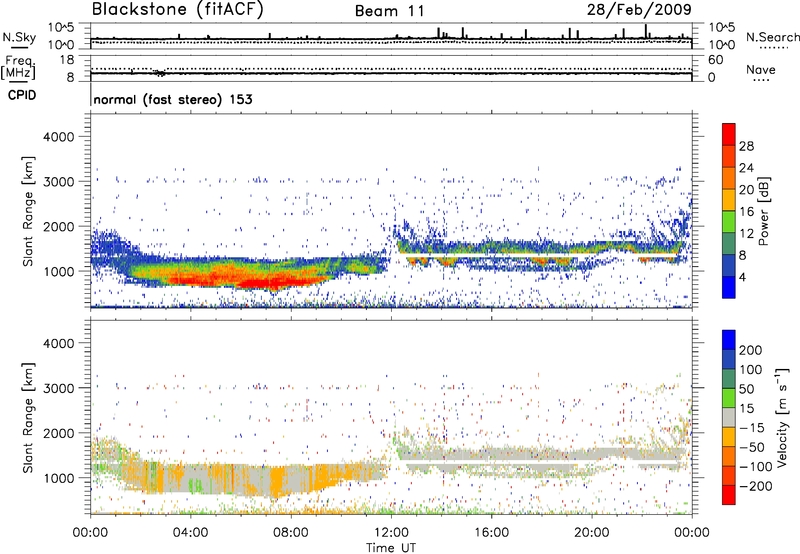Click the '4000' tick on power panel axis
This screenshot has width=800, height=554.
click(59, 137)
